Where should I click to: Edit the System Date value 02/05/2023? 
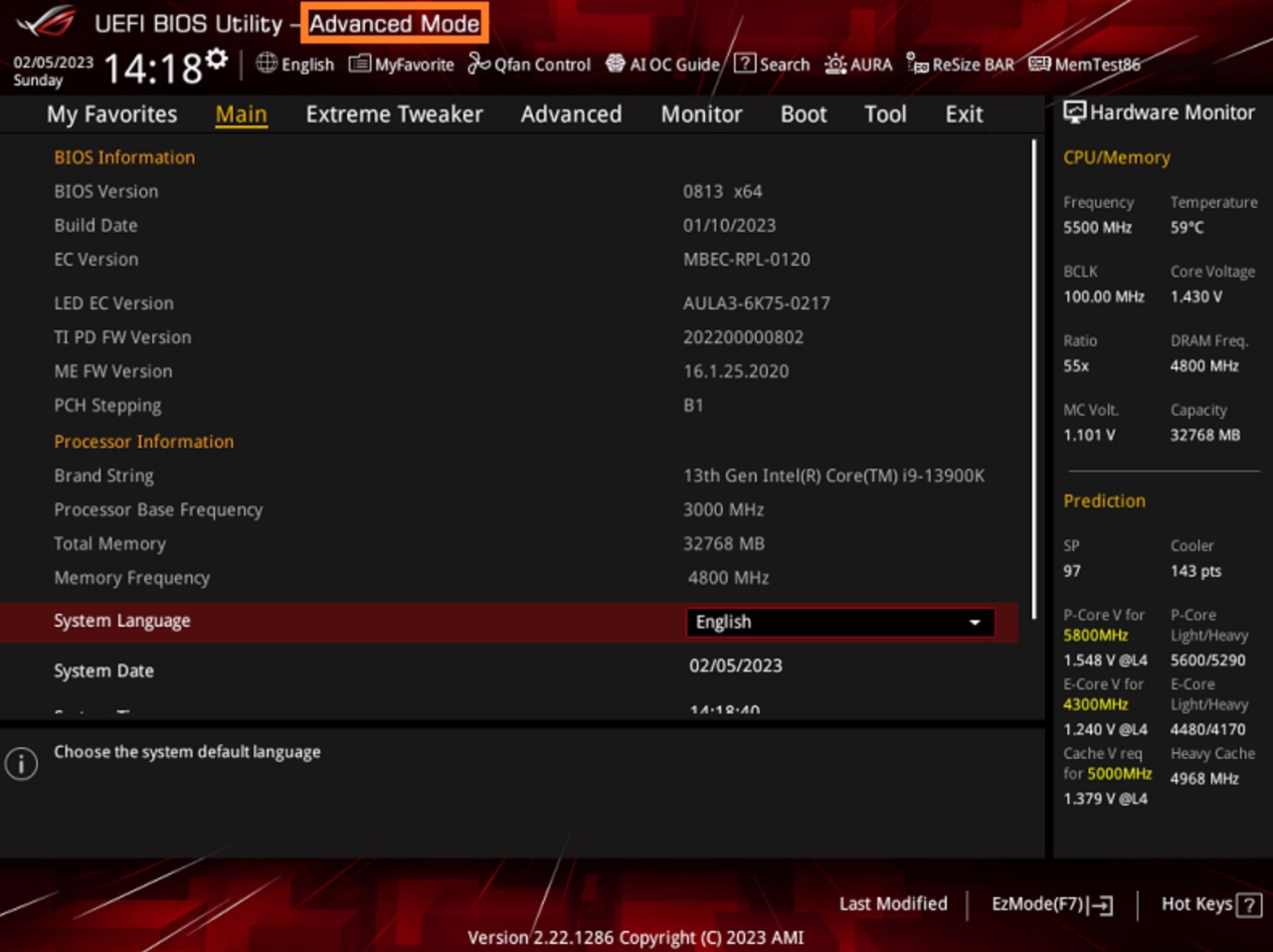[736, 666]
